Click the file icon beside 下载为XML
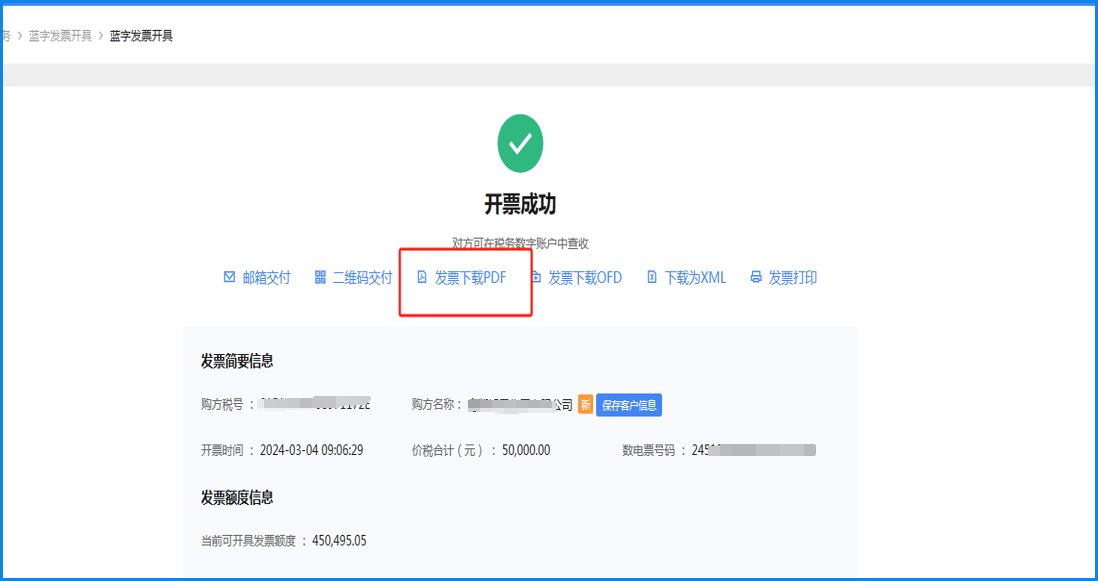 (x=652, y=277)
